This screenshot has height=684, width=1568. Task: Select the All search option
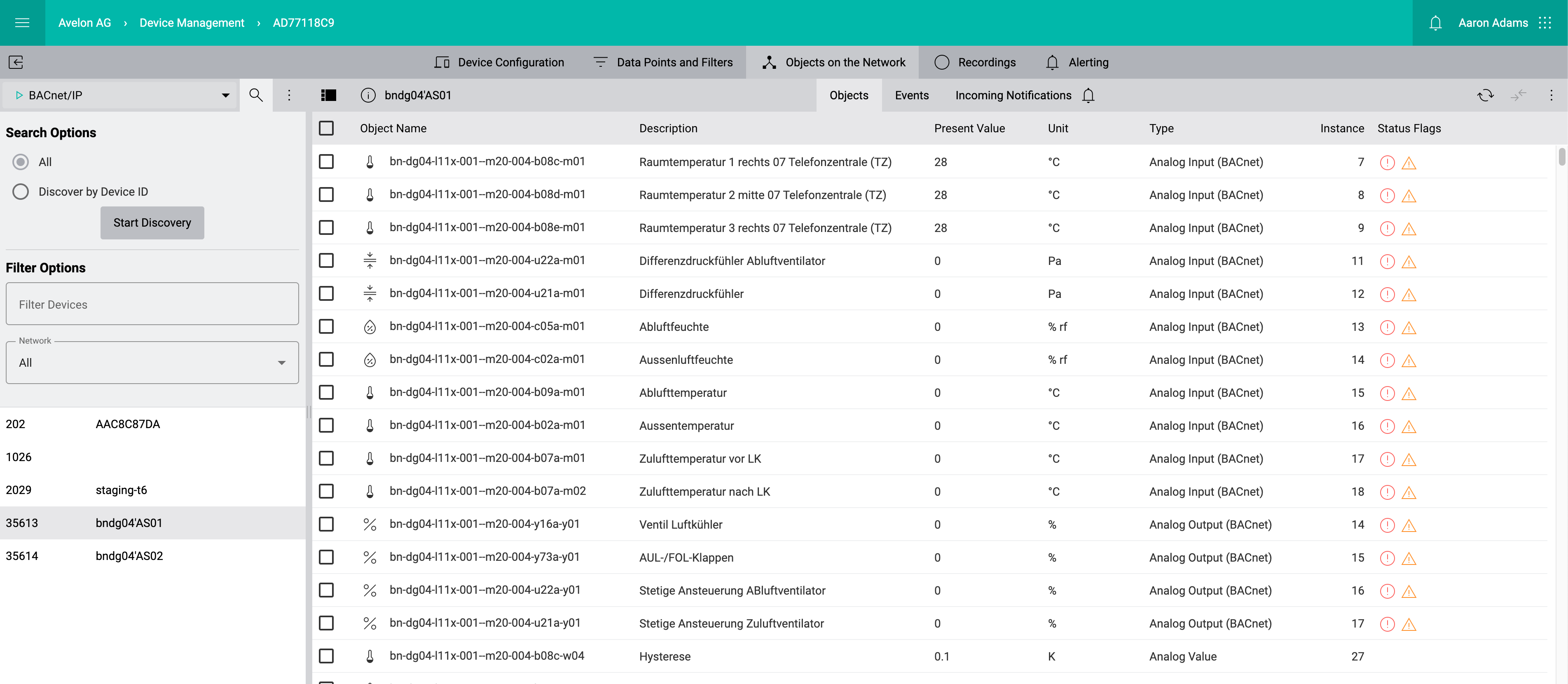click(x=21, y=162)
